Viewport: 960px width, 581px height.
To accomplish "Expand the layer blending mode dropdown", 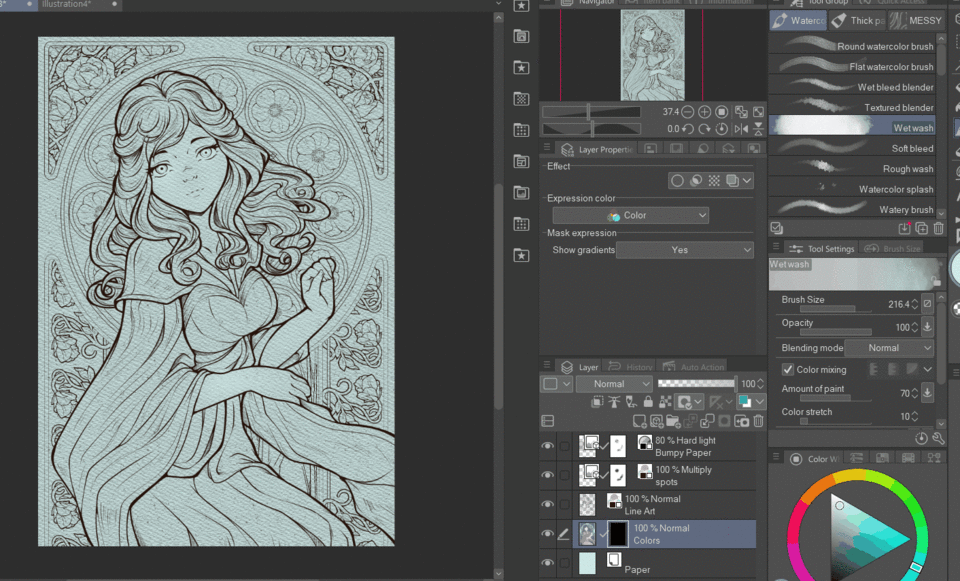I will 615,384.
